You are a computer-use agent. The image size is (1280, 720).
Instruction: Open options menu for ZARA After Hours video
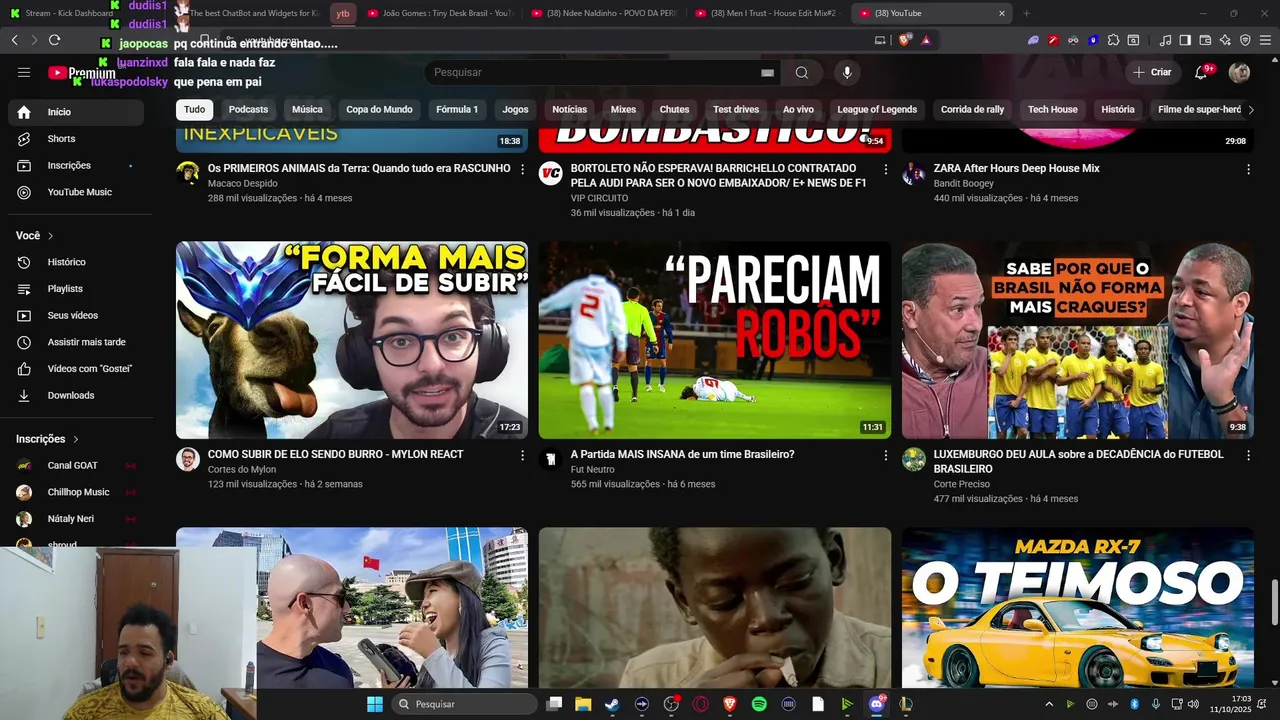click(1248, 170)
